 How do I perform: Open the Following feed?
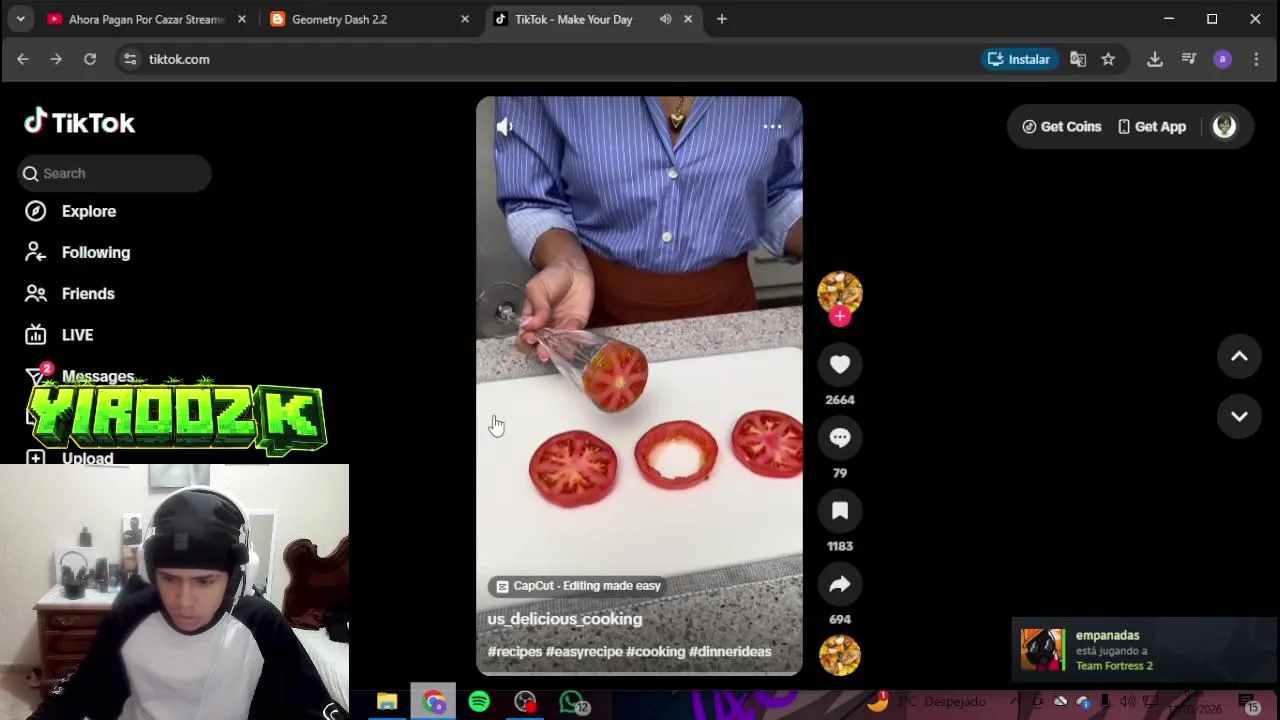tap(78, 252)
